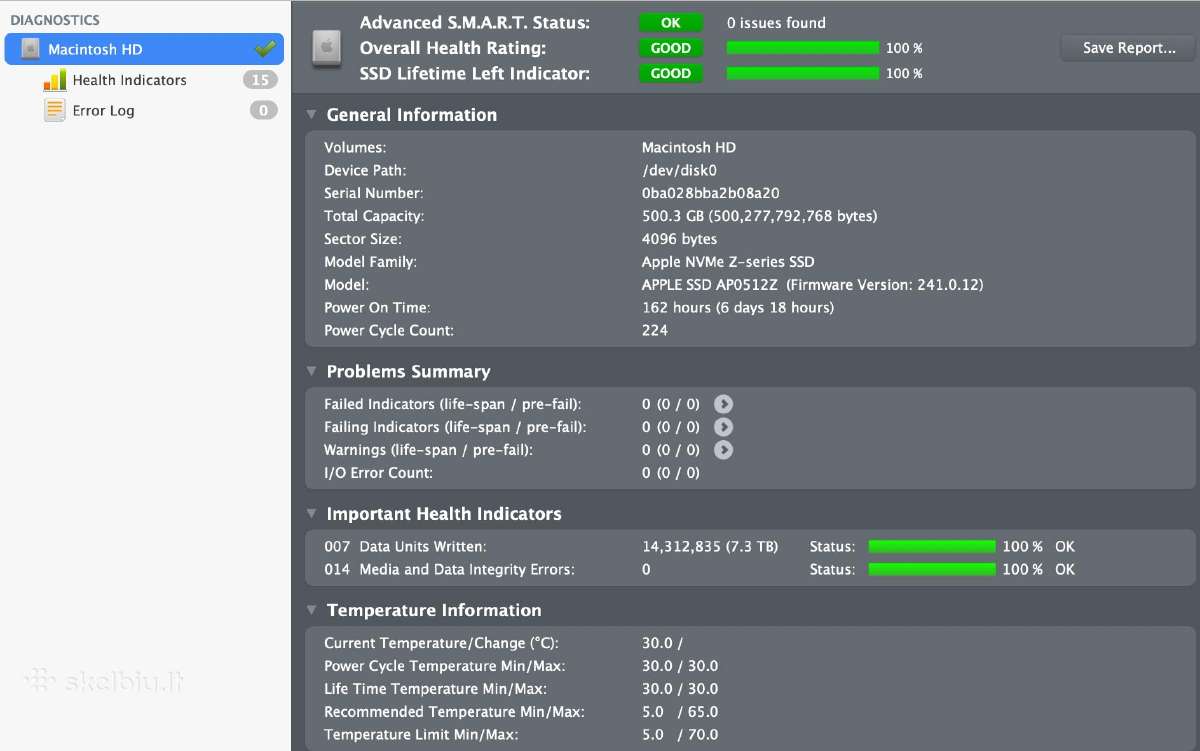Click the Health Indicators count badge 15
1200x751 pixels.
tap(260, 80)
